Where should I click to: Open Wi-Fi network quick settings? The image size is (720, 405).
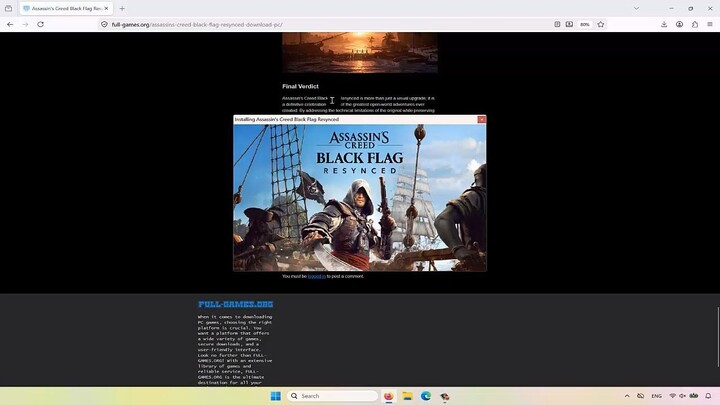(673, 396)
